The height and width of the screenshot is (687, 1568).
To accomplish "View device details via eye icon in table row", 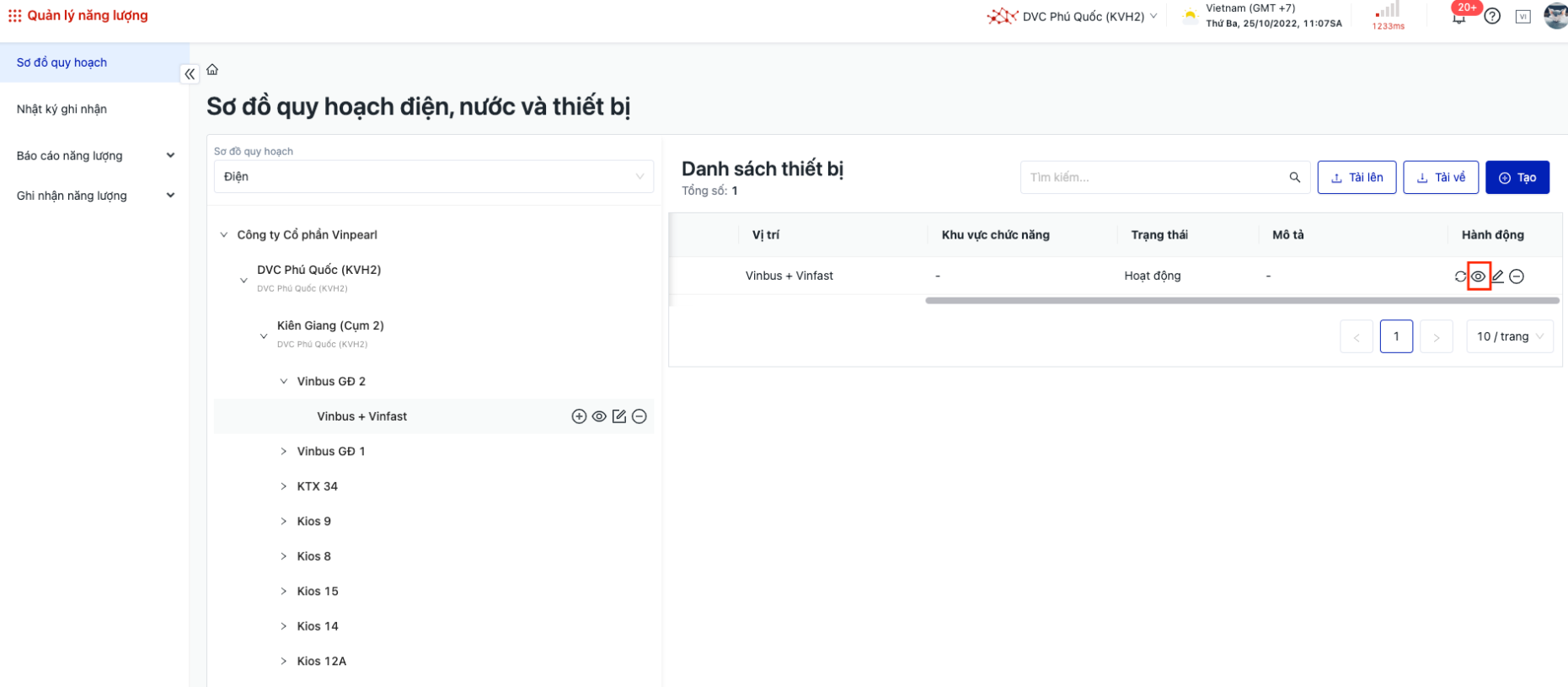I will pyautogui.click(x=1479, y=276).
